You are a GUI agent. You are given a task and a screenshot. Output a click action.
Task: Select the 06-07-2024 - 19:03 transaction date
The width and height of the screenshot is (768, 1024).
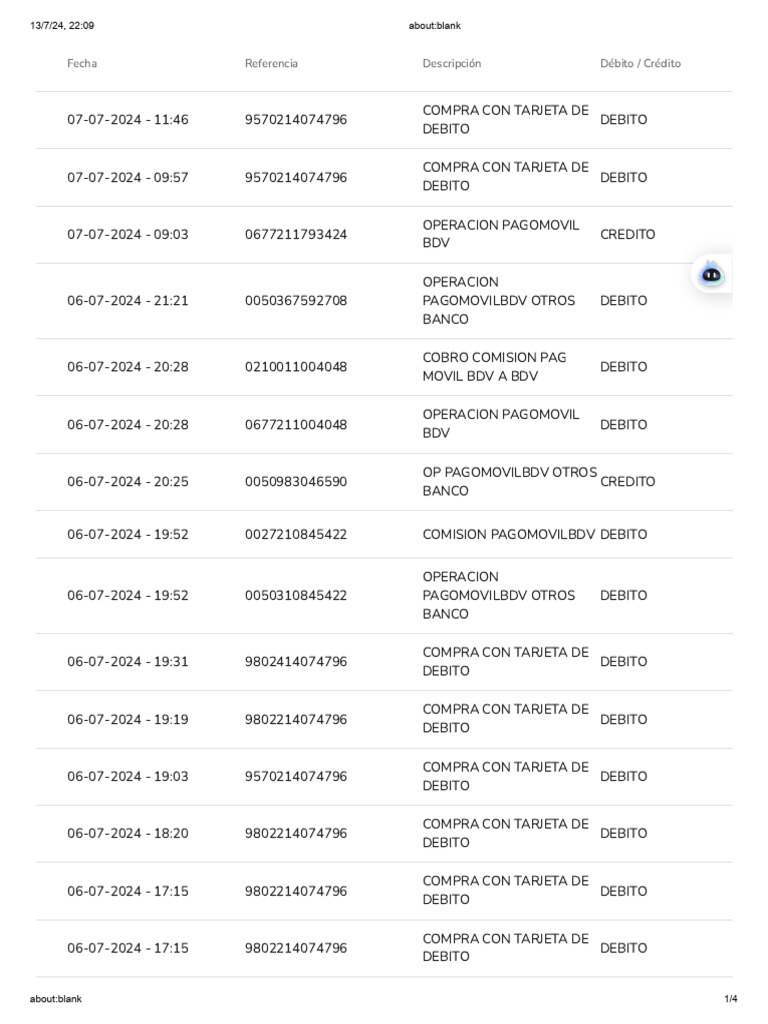pos(127,777)
